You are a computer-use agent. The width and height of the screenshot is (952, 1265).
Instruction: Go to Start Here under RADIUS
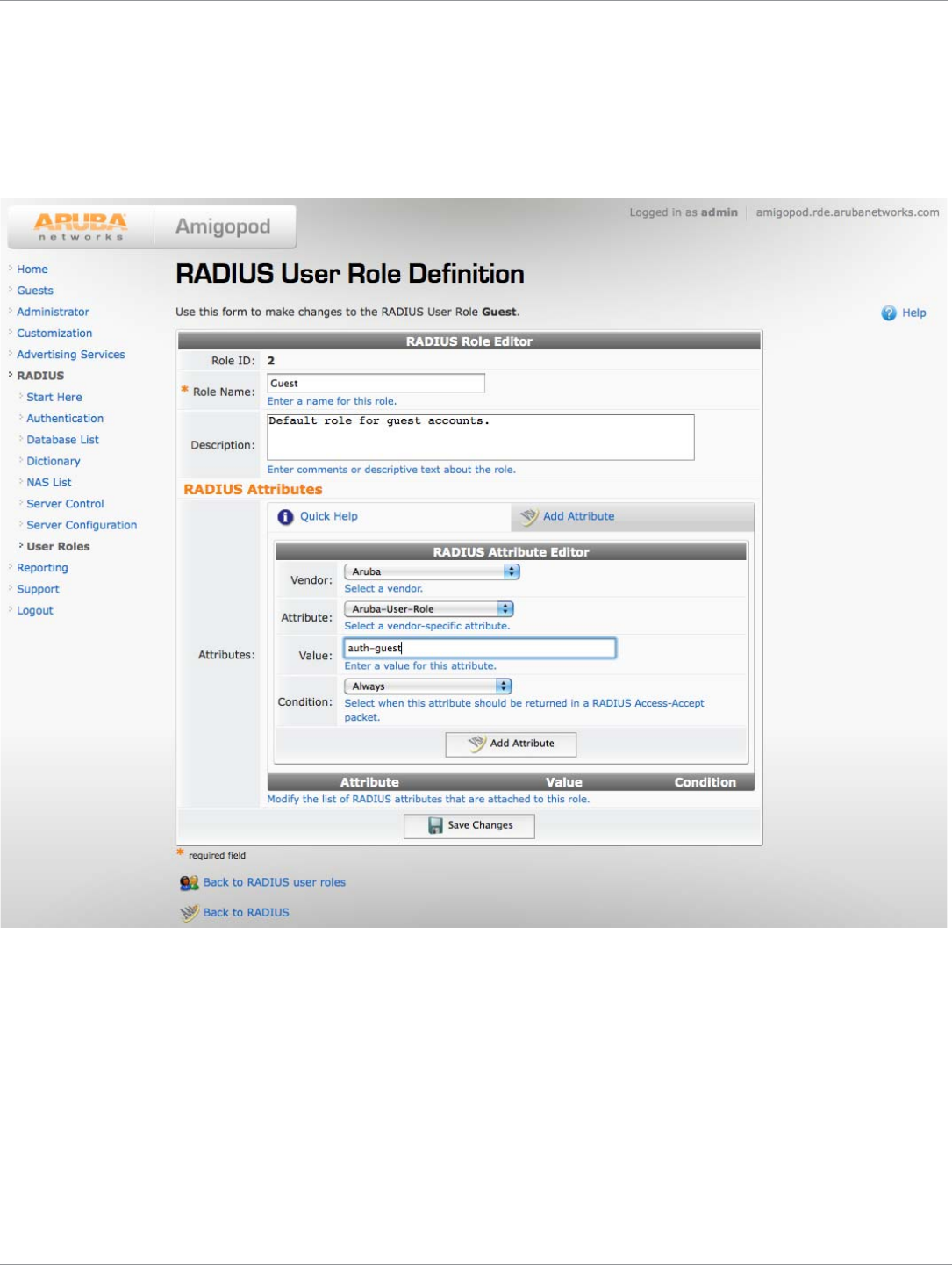point(54,398)
